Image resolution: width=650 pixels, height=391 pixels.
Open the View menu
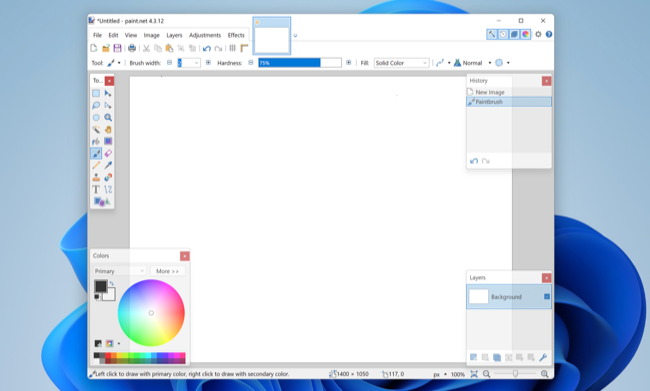[x=131, y=35]
